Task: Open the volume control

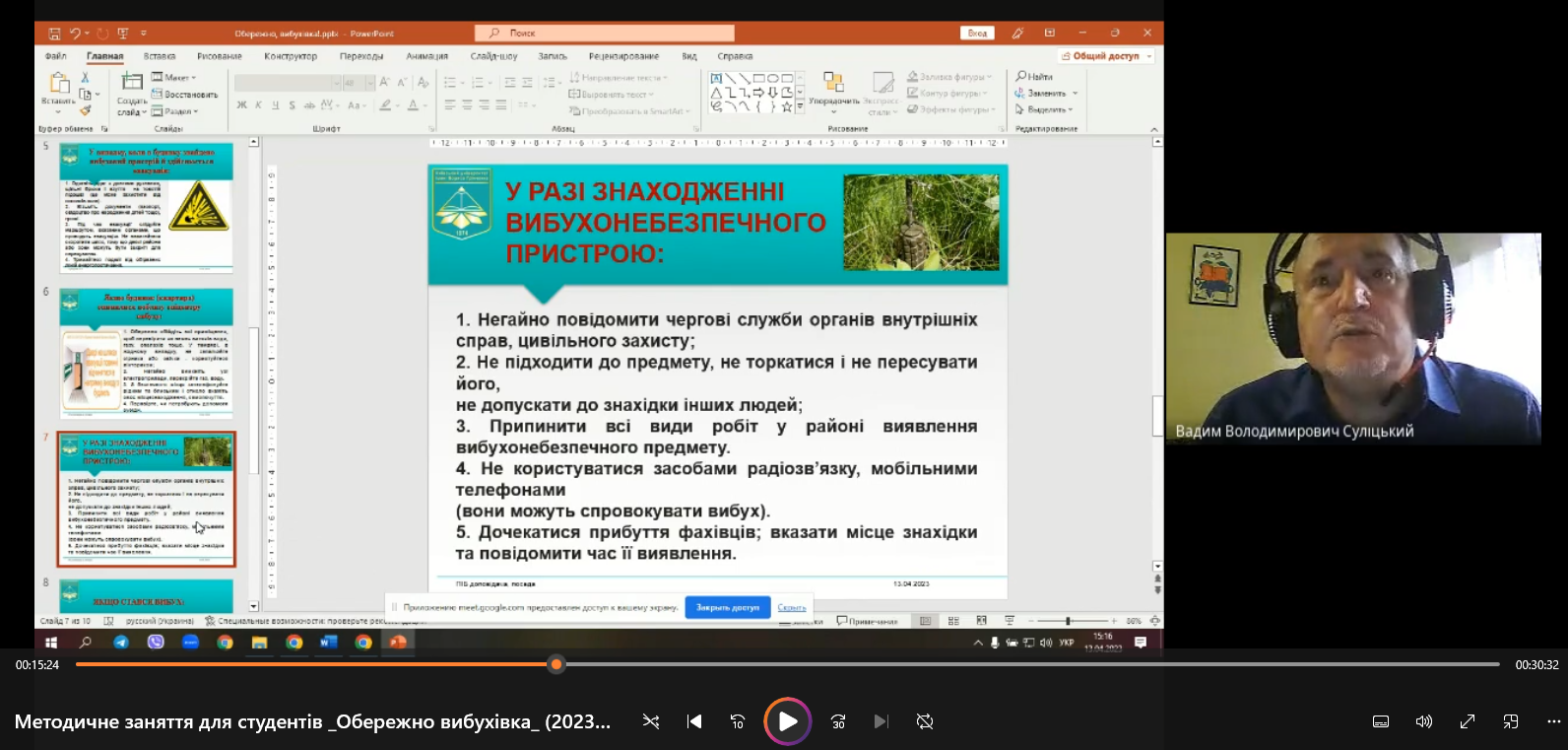Action: pyautogui.click(x=1424, y=721)
